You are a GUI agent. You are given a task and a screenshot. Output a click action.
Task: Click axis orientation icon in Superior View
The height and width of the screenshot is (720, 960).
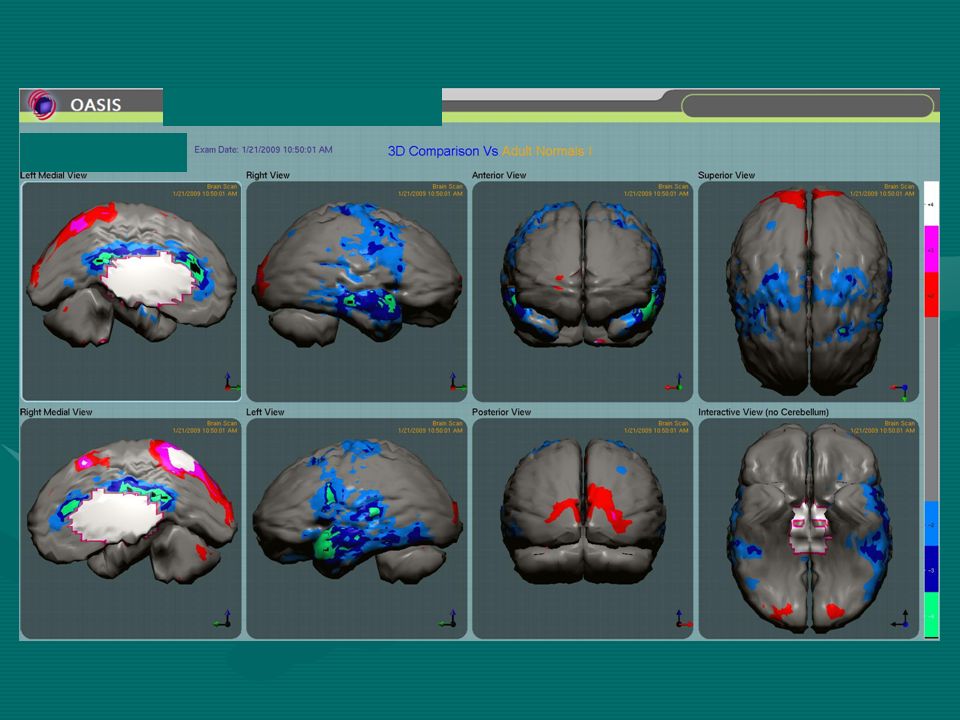click(x=900, y=392)
